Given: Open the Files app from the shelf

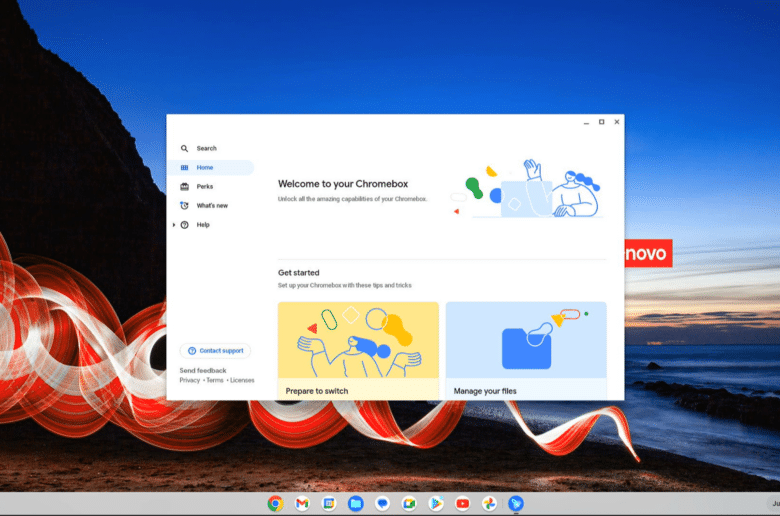Looking at the screenshot, I should (356, 504).
